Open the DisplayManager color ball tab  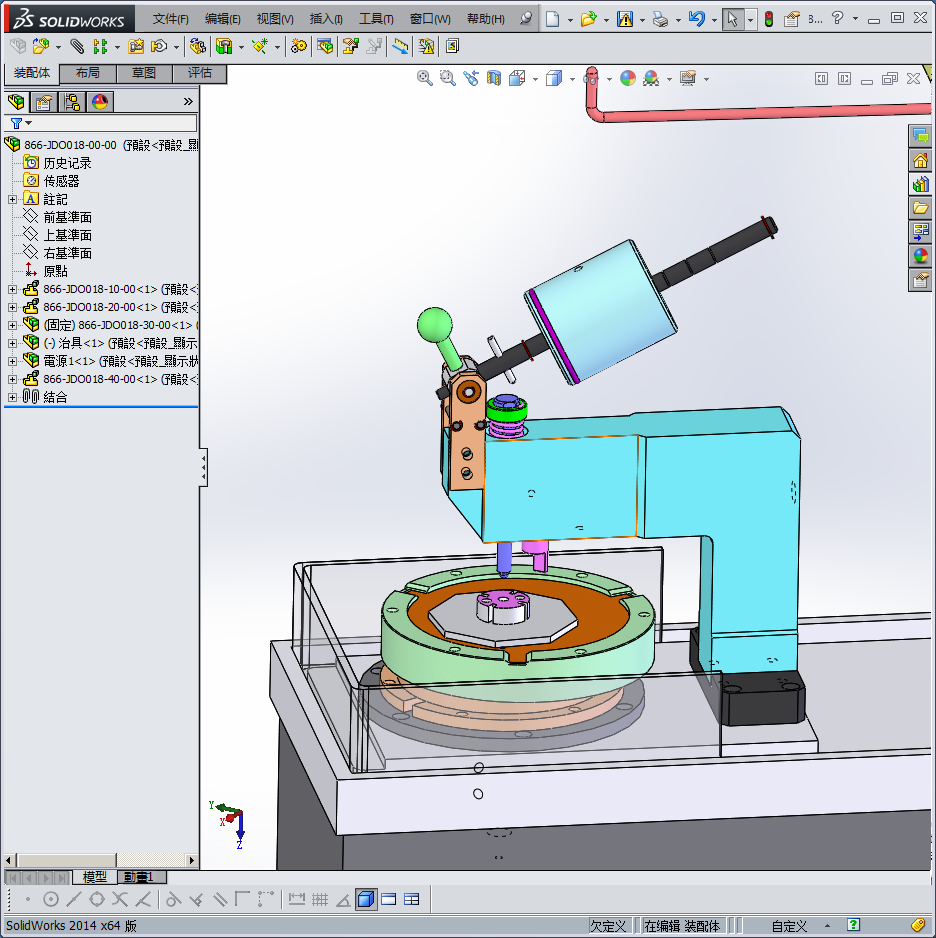click(100, 102)
